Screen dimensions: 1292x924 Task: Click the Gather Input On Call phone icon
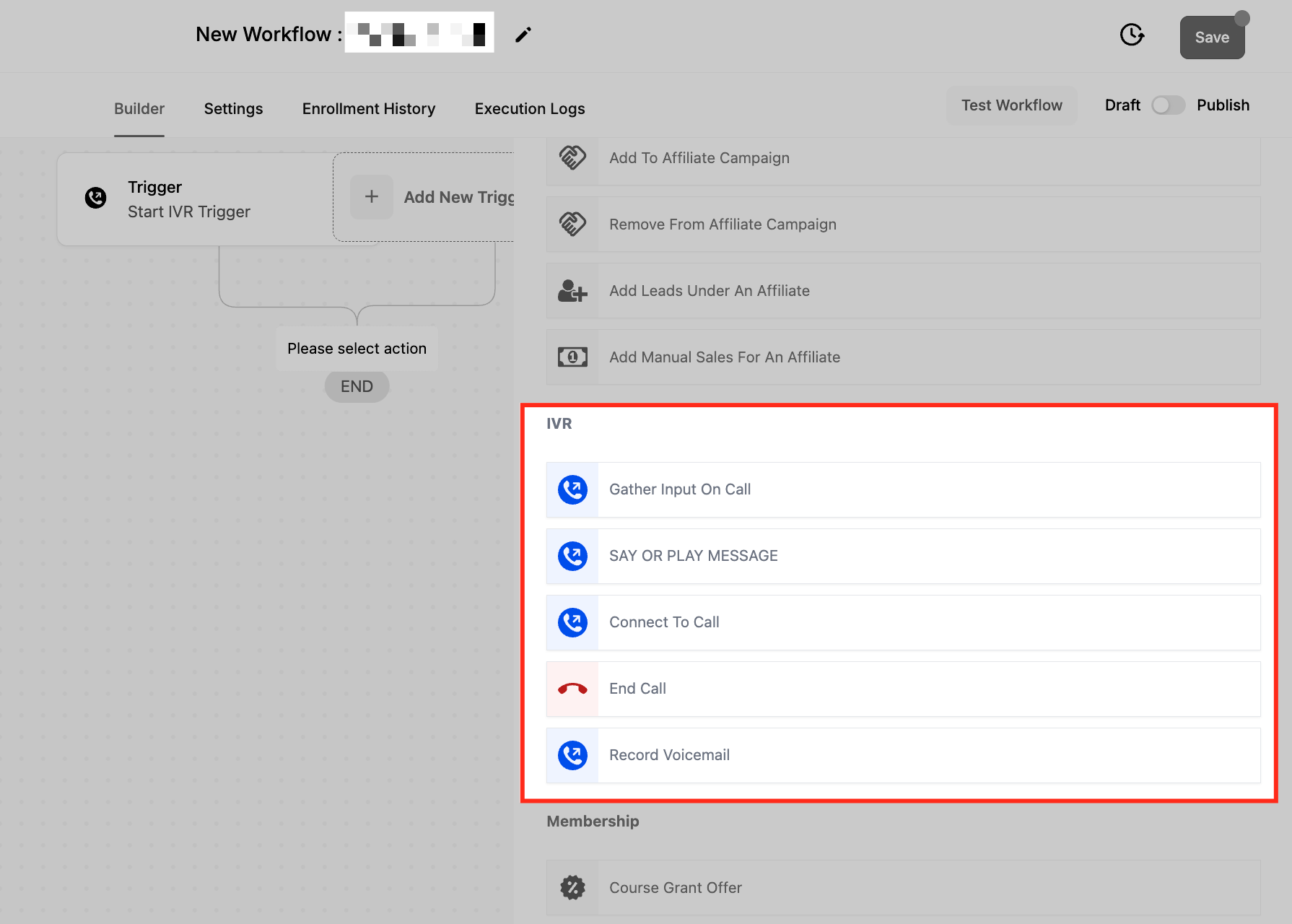[x=572, y=490]
